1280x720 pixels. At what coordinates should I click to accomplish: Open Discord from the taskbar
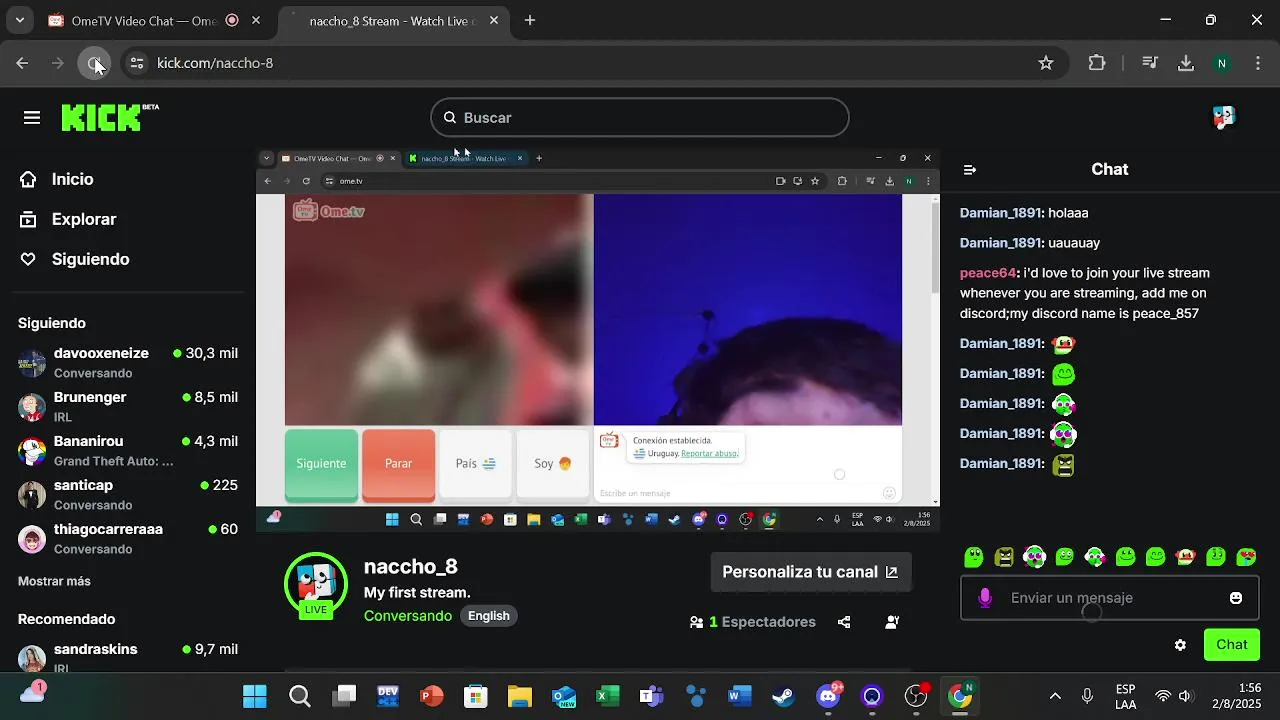click(828, 696)
